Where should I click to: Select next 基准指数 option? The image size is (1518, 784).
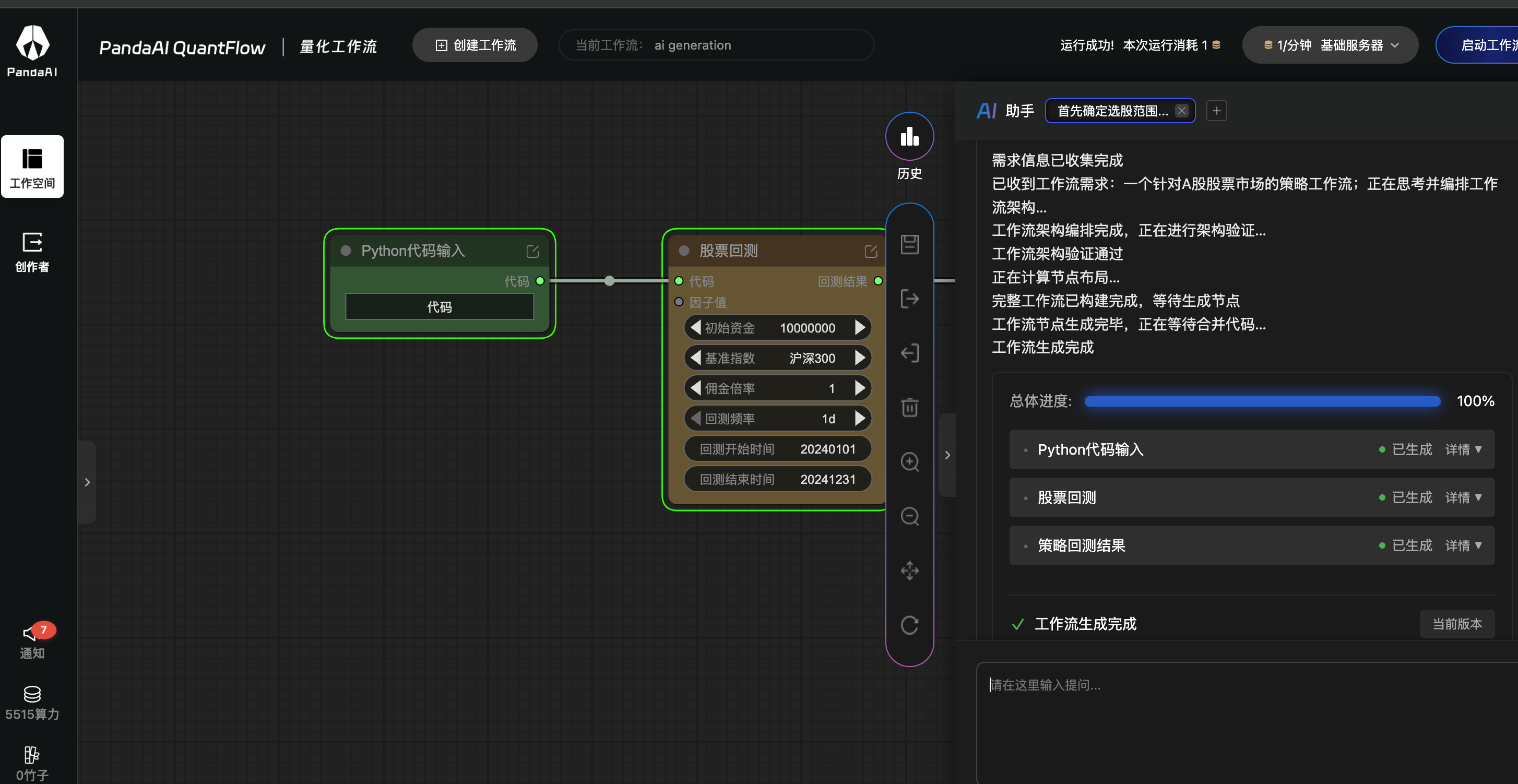(860, 358)
